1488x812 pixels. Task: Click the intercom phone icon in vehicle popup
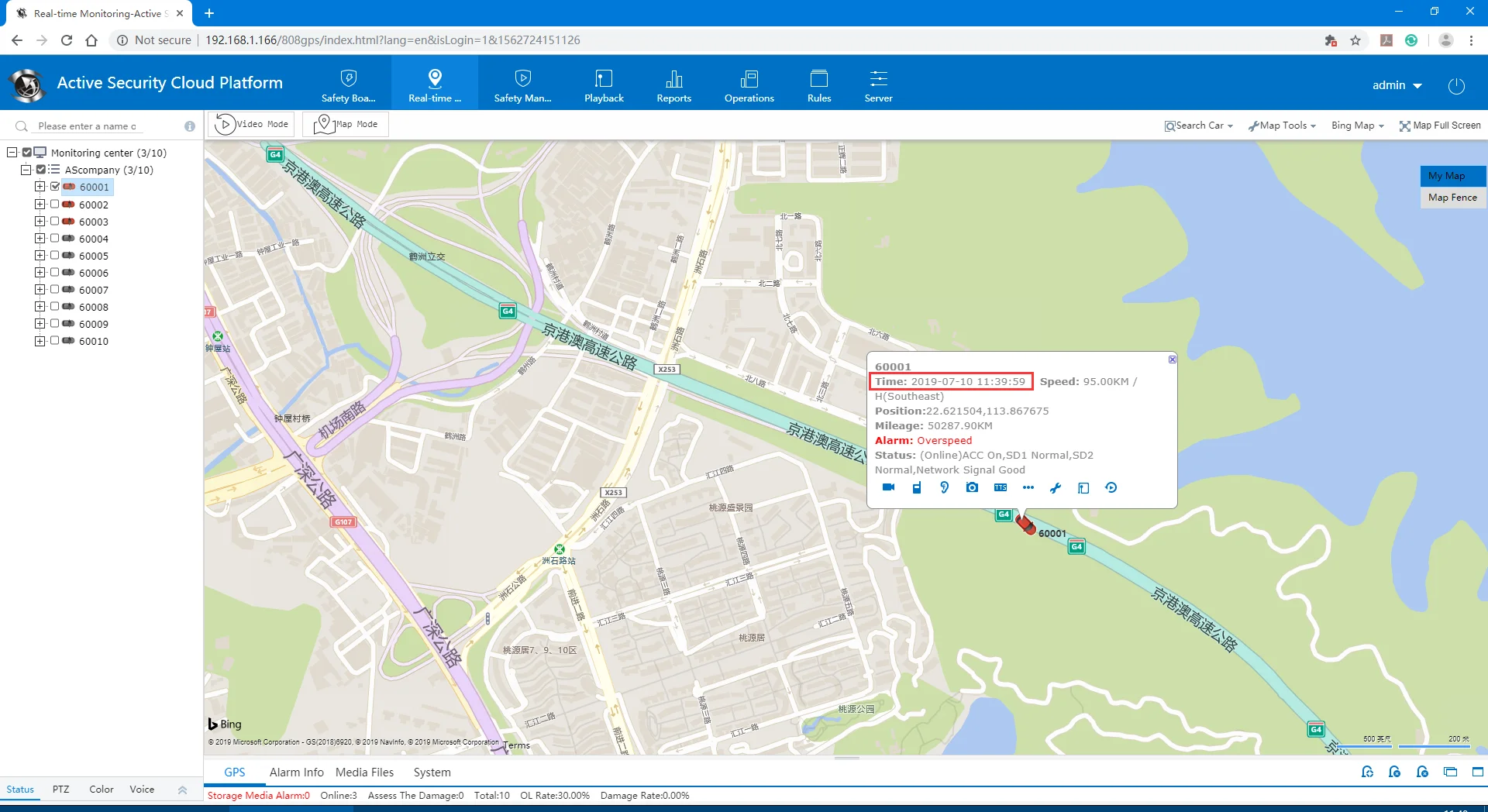pyautogui.click(x=917, y=487)
